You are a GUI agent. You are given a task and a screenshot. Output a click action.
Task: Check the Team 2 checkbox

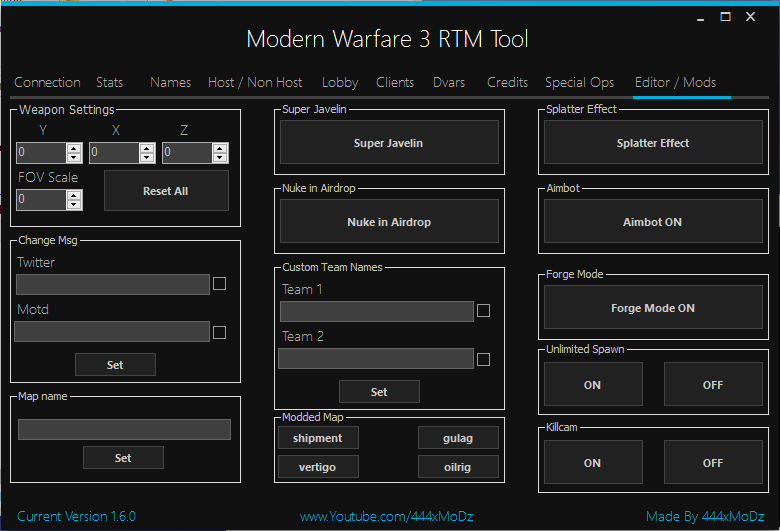483,359
